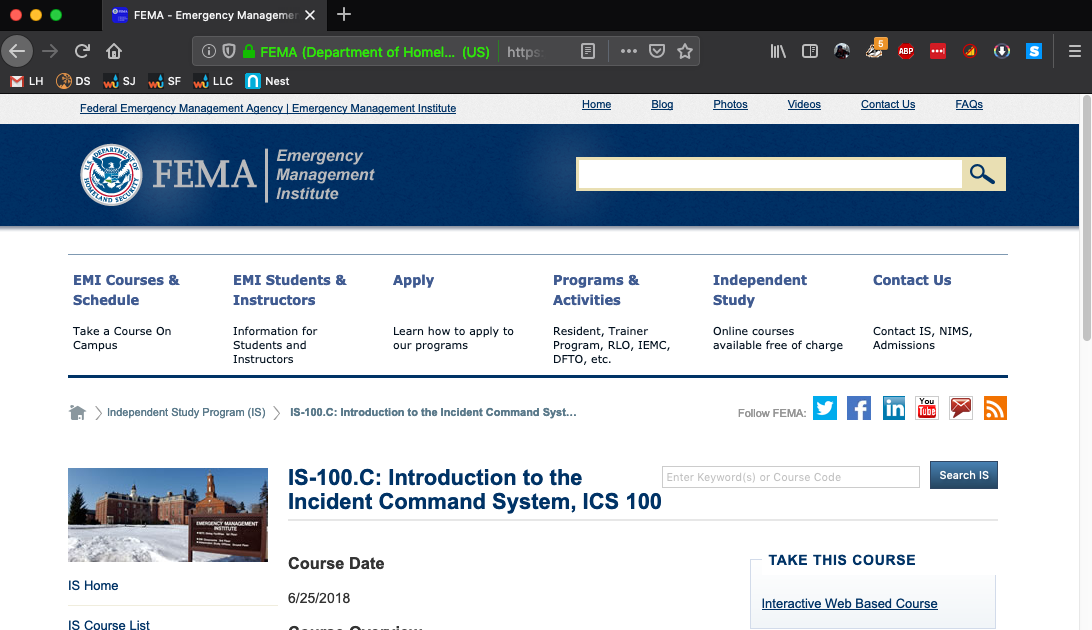Image resolution: width=1092 pixels, height=630 pixels.
Task: Open the Independent Study menu
Action: (759, 290)
